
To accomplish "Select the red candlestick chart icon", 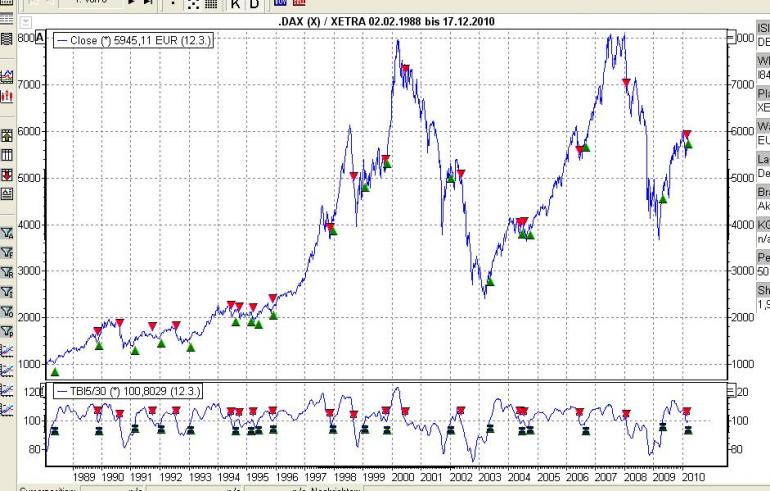I will coord(6,96).
